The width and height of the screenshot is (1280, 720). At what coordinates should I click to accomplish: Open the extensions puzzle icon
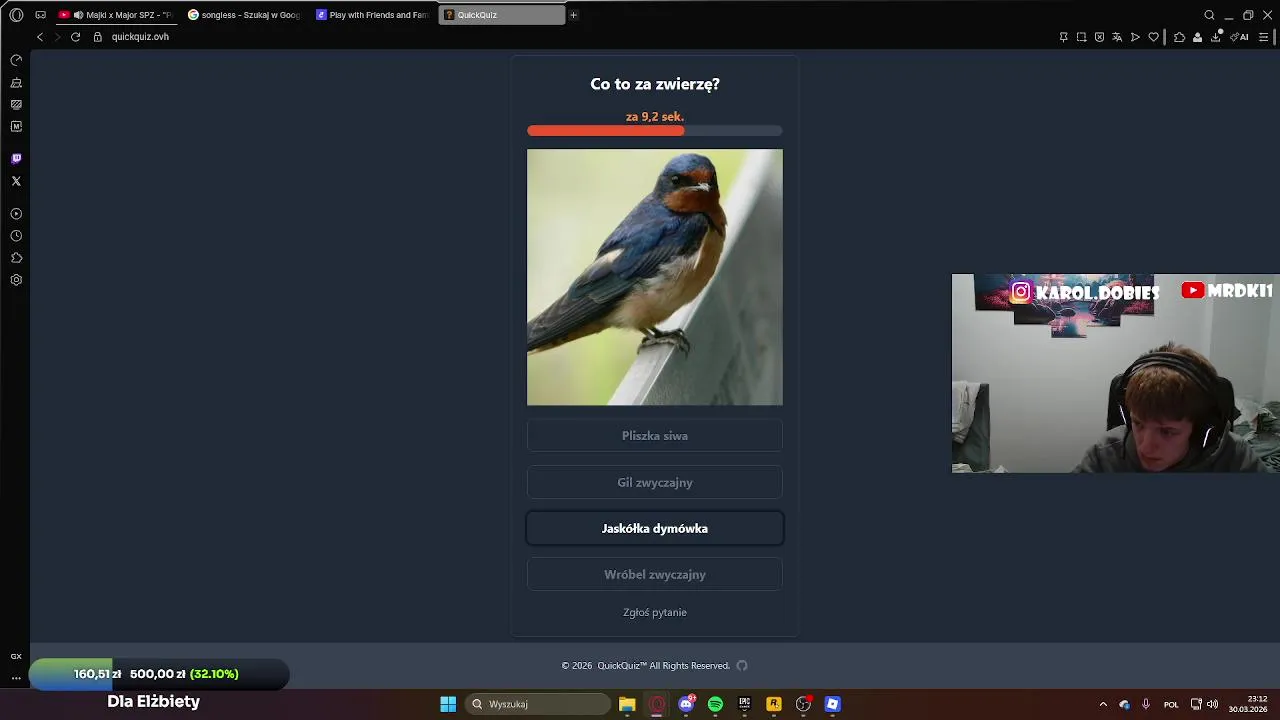pyautogui.click(x=1179, y=37)
